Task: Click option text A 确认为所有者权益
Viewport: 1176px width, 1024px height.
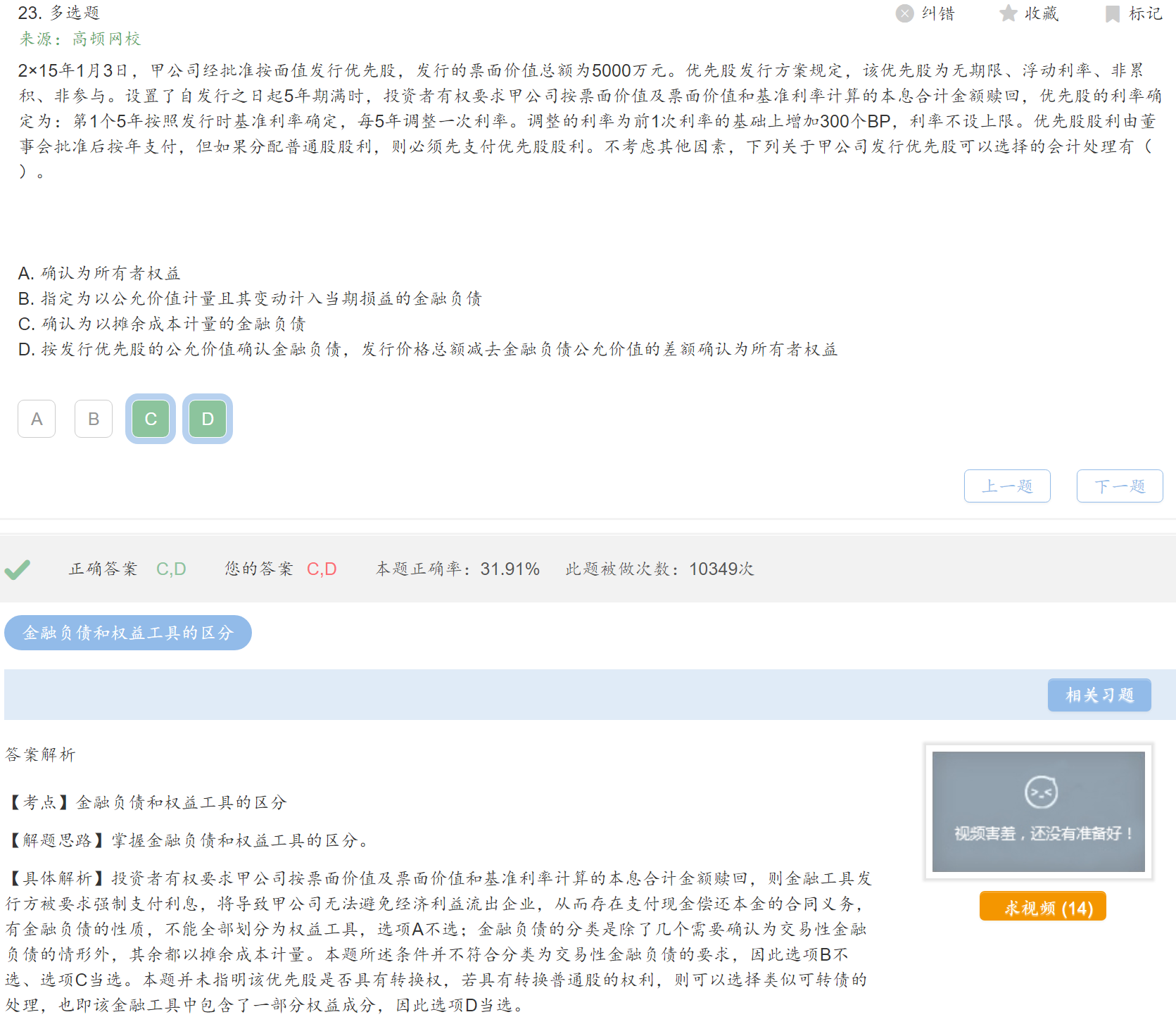Action: [100, 273]
